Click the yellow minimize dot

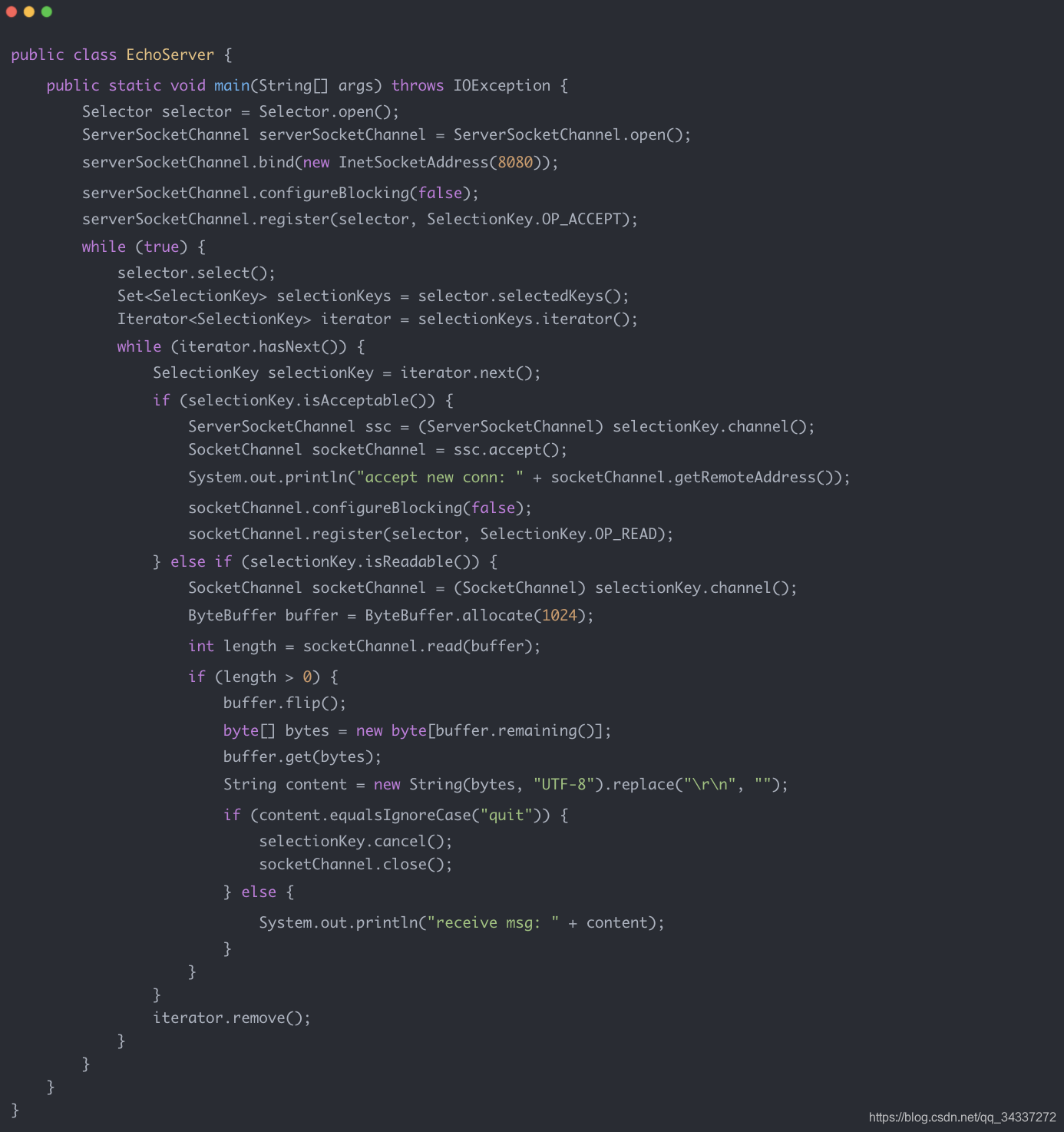pos(29,12)
